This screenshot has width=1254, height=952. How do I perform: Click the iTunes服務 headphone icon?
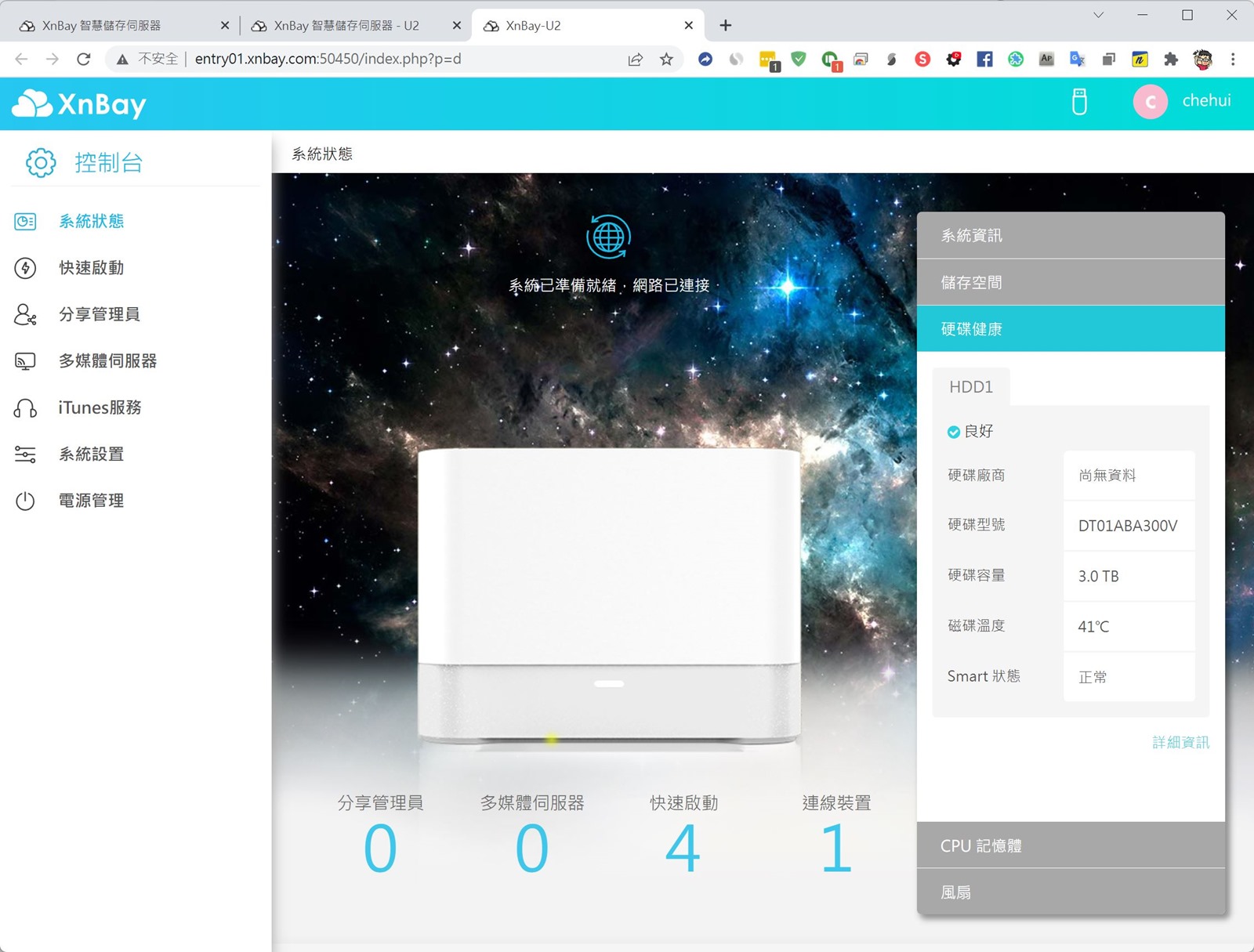(x=25, y=408)
